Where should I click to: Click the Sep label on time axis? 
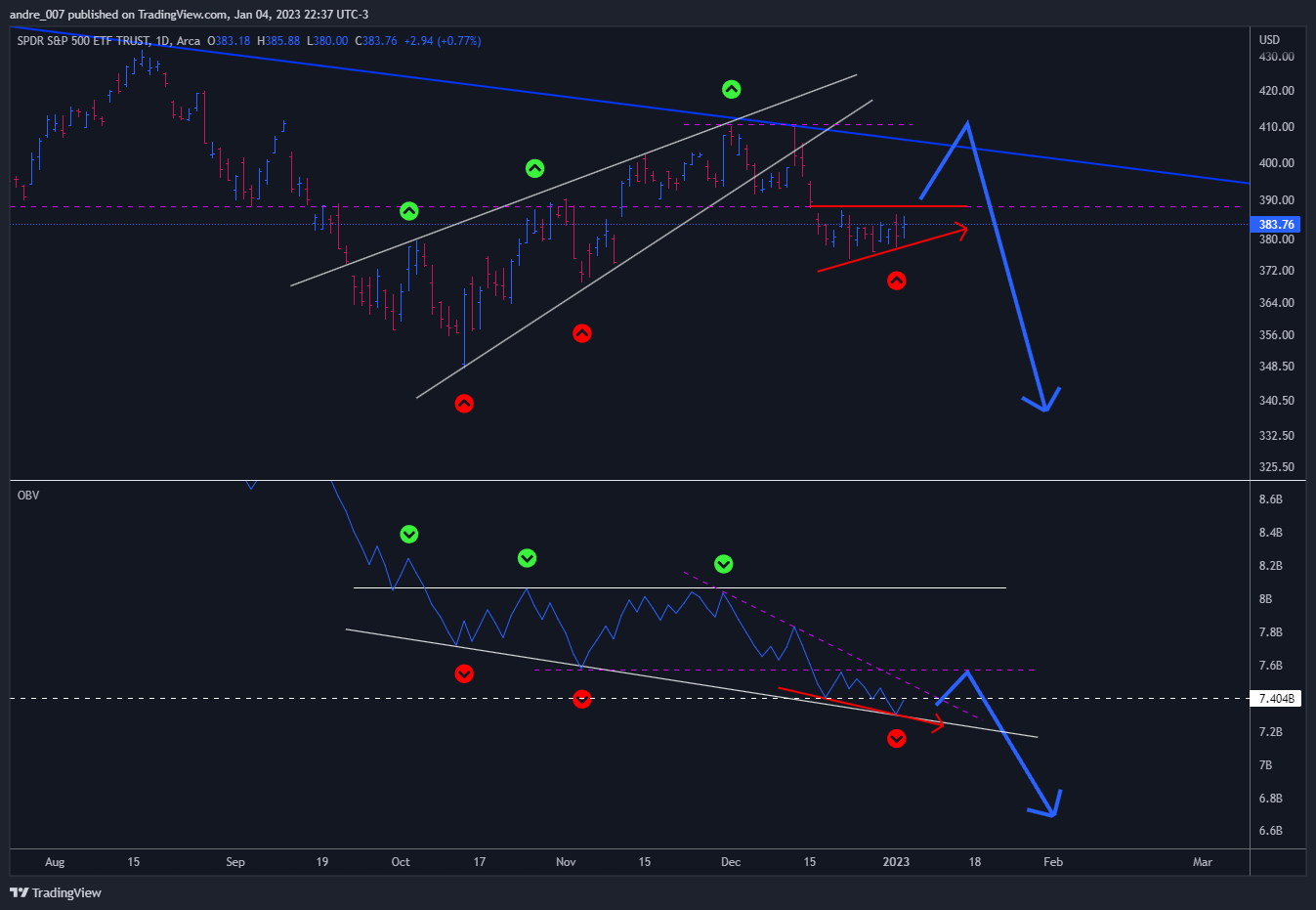point(235,862)
